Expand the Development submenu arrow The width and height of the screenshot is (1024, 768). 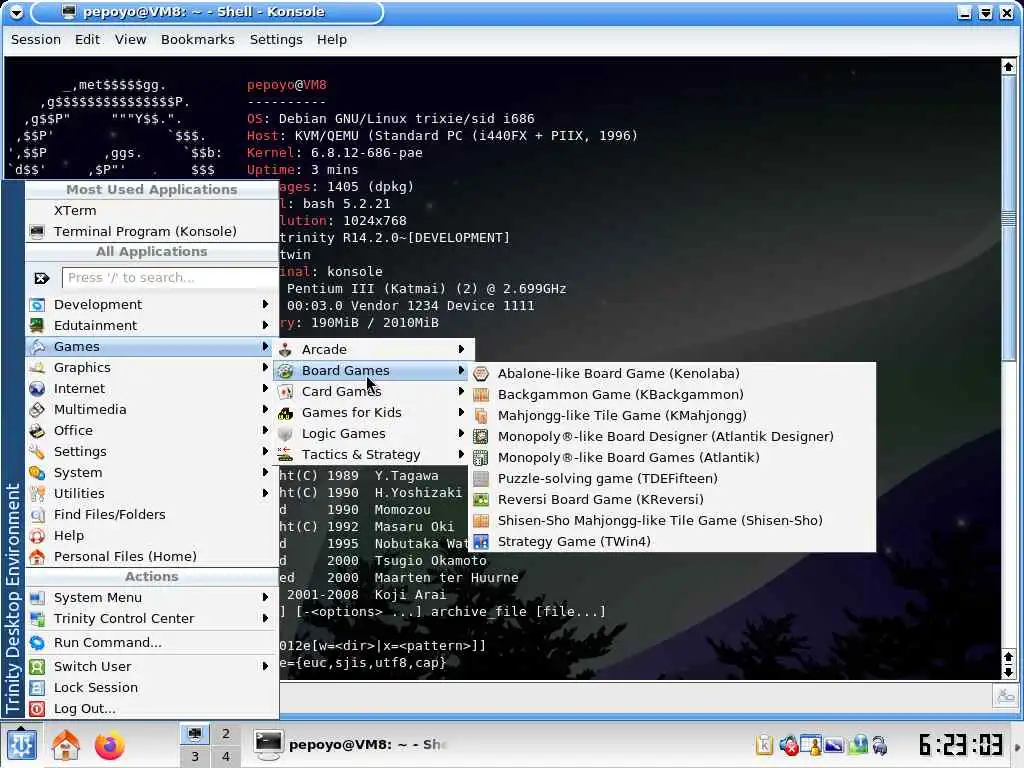click(x=265, y=304)
